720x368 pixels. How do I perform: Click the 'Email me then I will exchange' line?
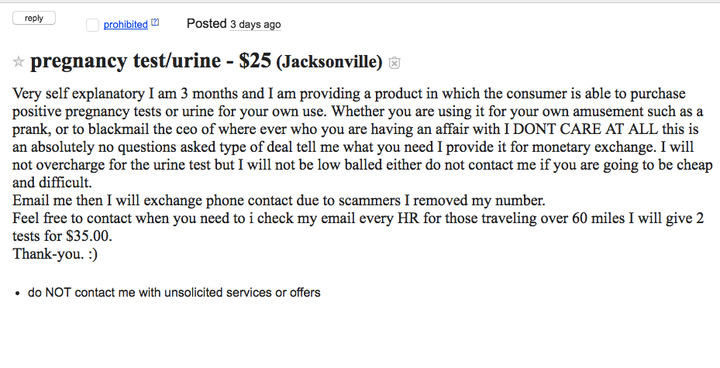pos(279,200)
